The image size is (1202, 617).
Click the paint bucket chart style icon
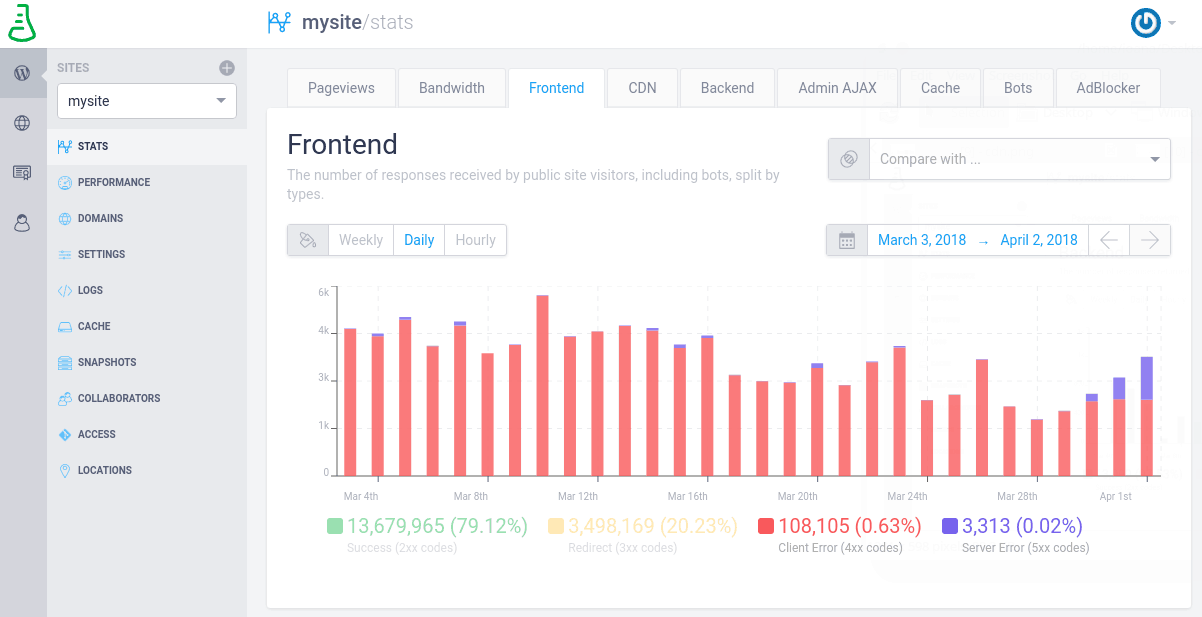tap(308, 240)
